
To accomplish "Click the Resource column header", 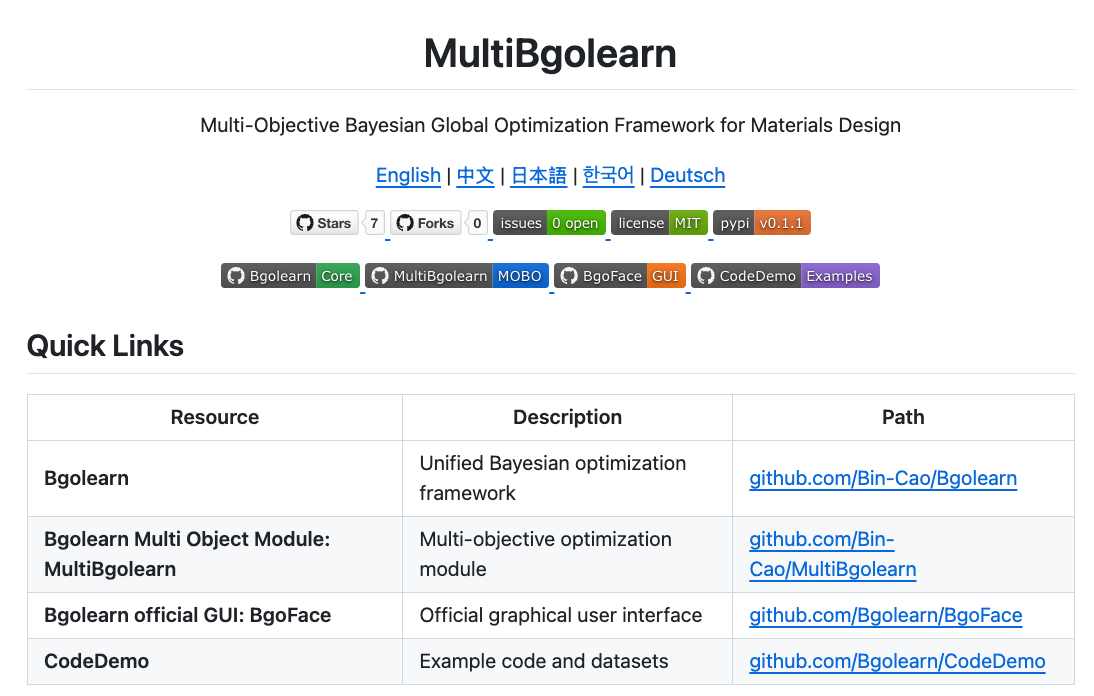I will (215, 417).
